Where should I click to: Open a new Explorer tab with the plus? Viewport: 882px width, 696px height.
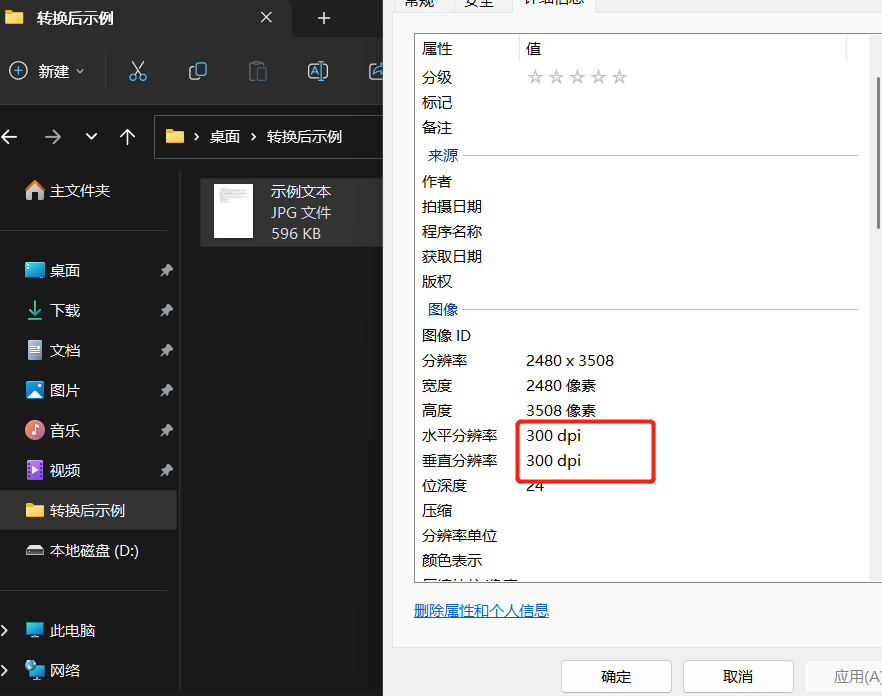point(322,18)
